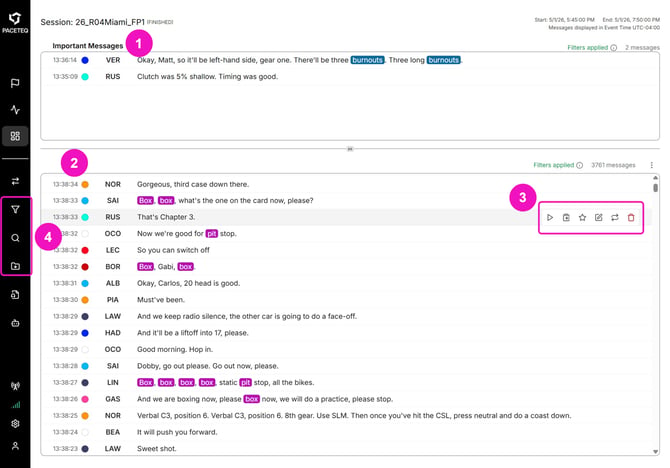The width and height of the screenshot is (670, 468).
Task: Select the dashboard grid icon in sidebar
Action: pos(15,136)
